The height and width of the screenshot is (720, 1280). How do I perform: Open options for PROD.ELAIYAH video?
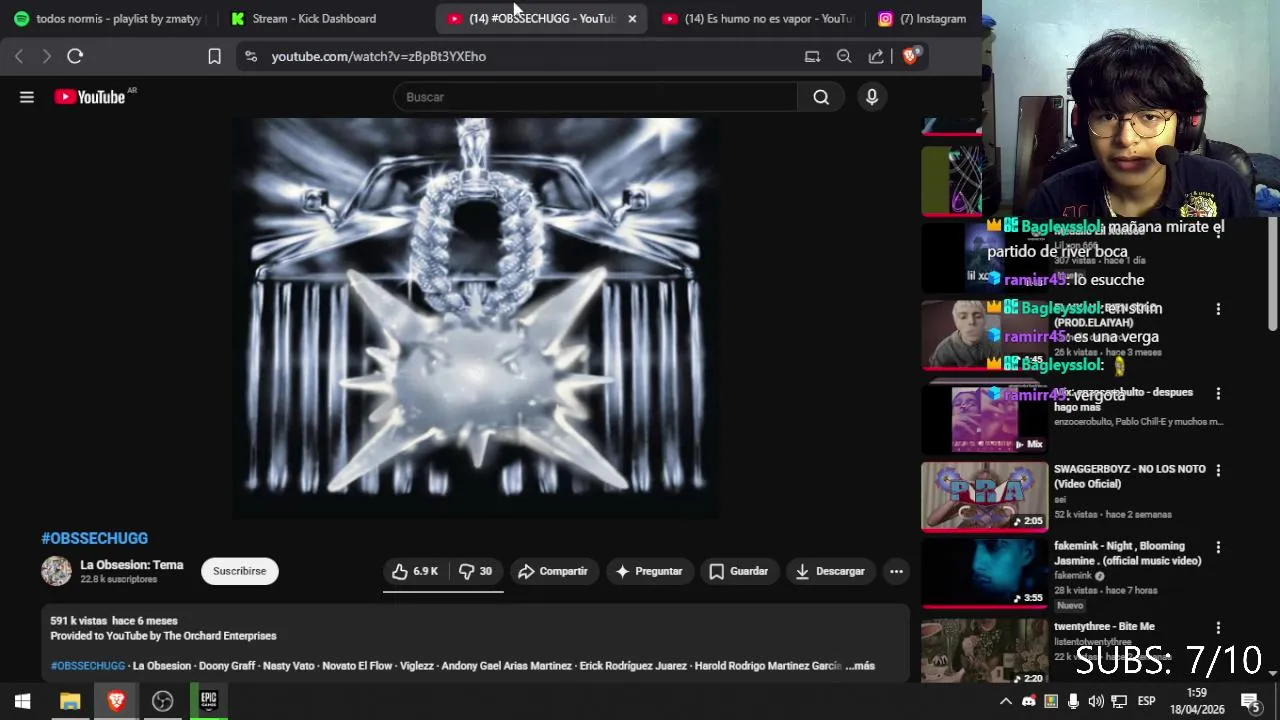pos(1218,310)
